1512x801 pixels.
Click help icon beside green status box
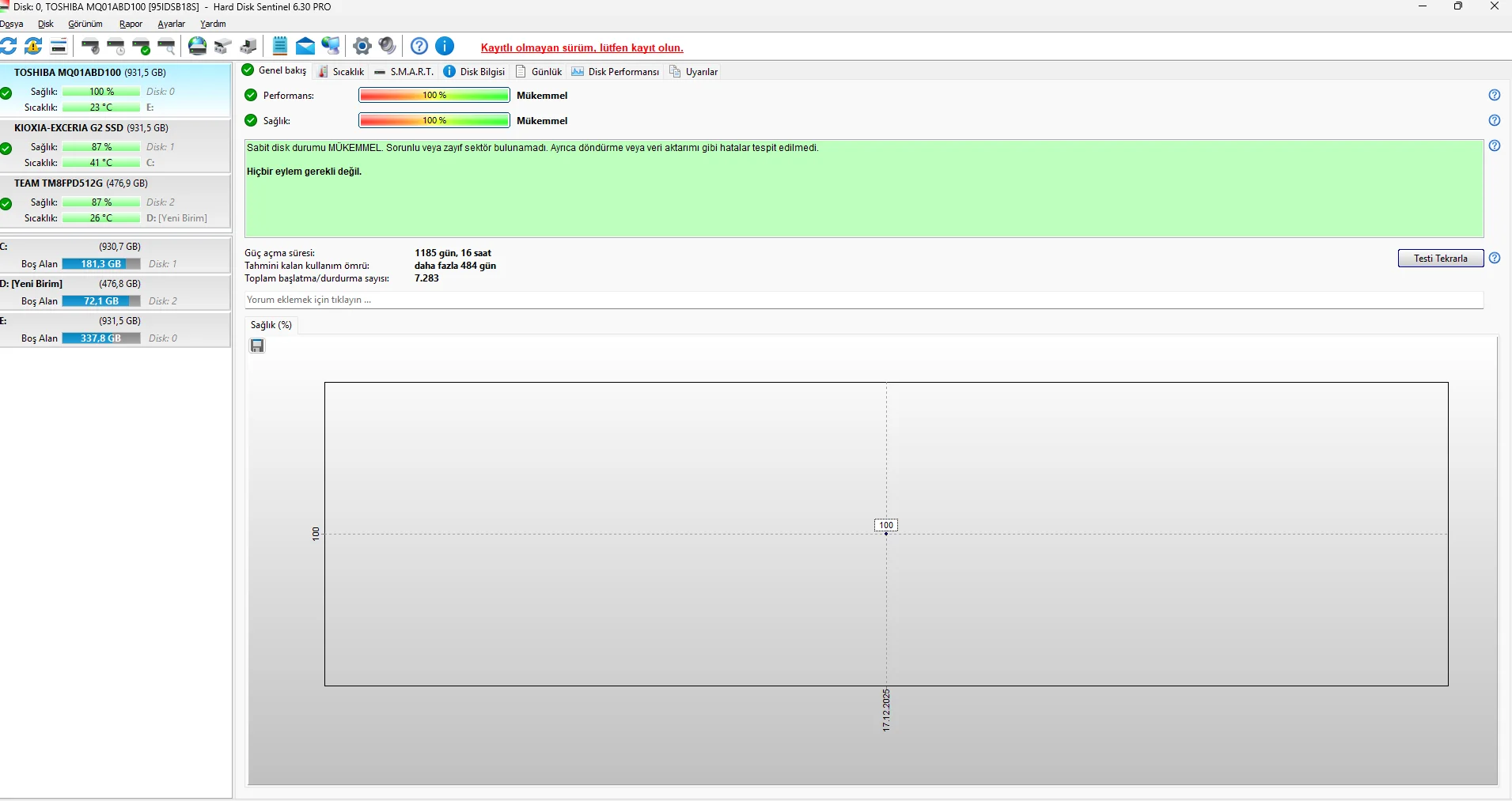(1495, 145)
